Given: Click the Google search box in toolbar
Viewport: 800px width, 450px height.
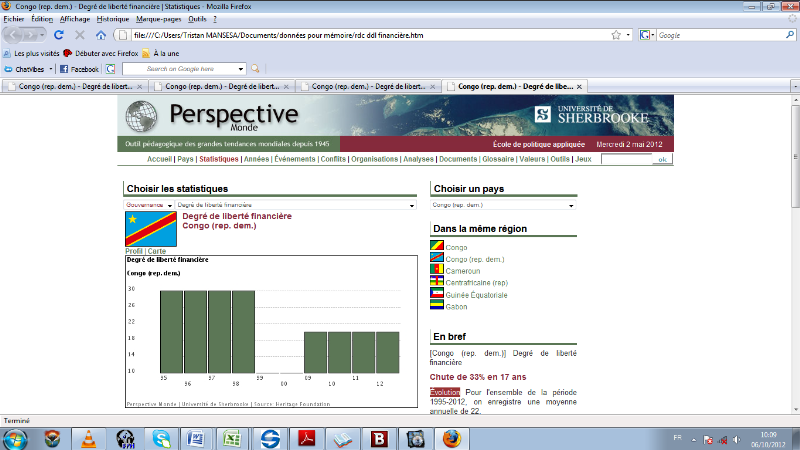Looking at the screenshot, I should (x=714, y=35).
